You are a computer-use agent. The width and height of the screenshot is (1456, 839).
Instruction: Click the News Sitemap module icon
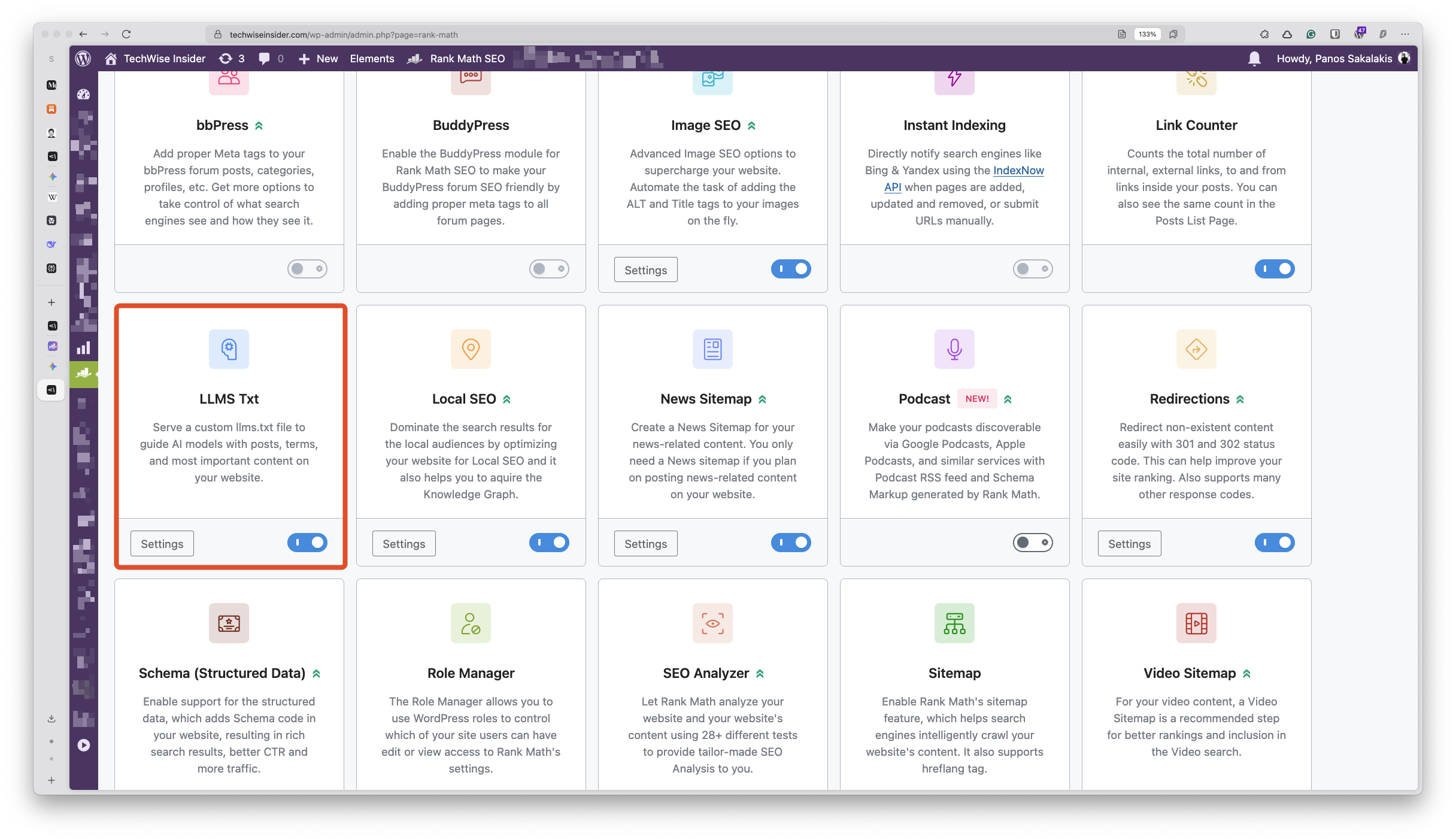(712, 349)
